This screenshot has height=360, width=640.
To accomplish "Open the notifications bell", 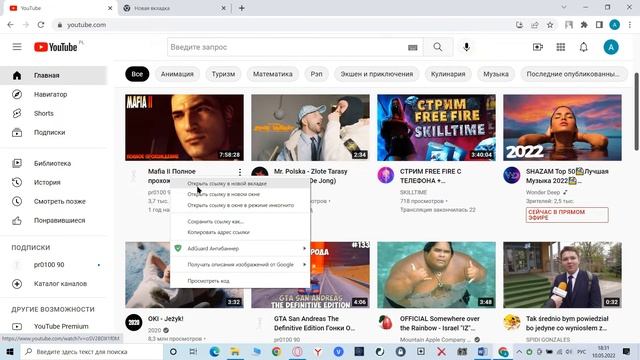I will coord(584,47).
